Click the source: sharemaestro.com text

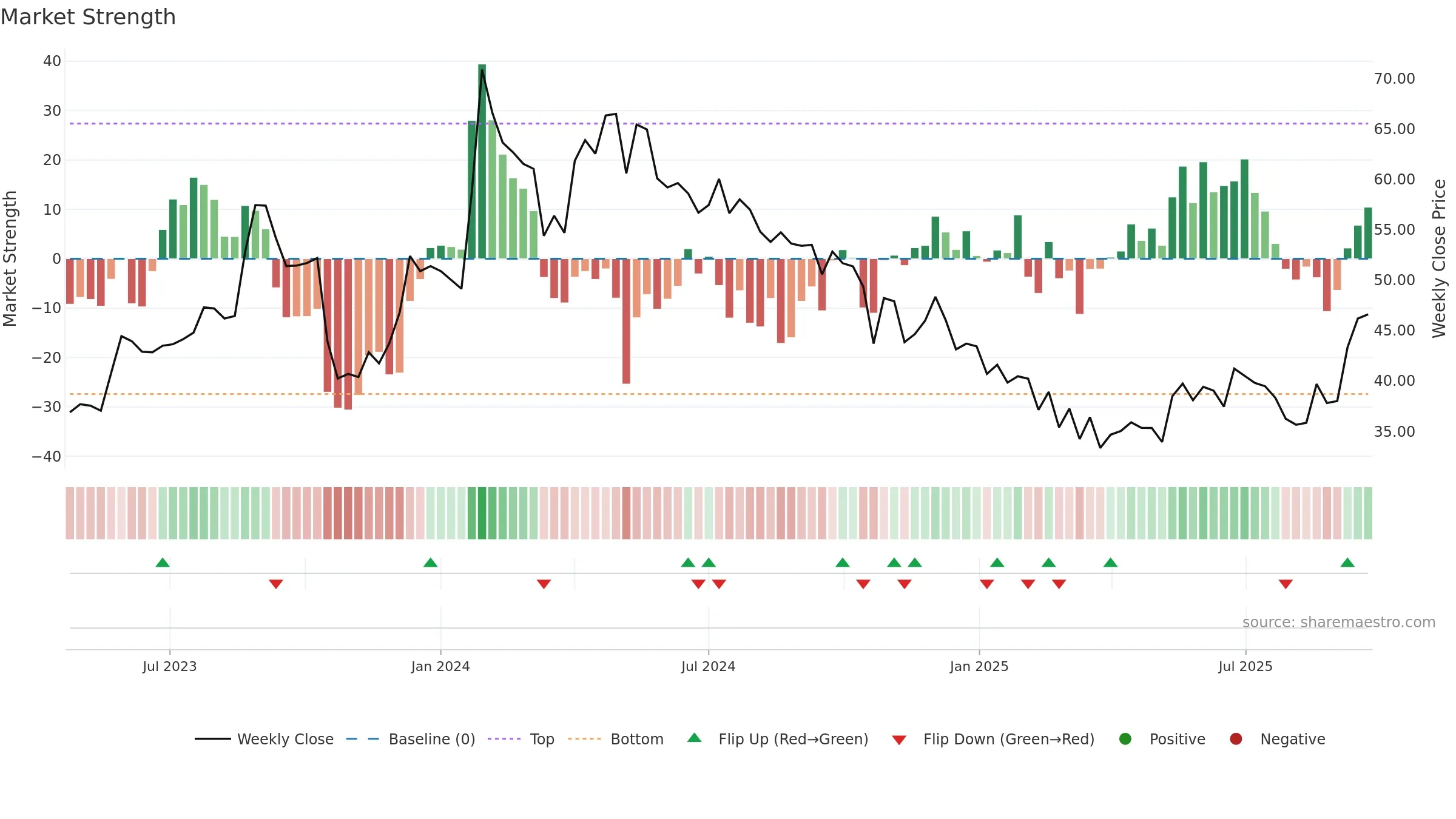[1339, 622]
